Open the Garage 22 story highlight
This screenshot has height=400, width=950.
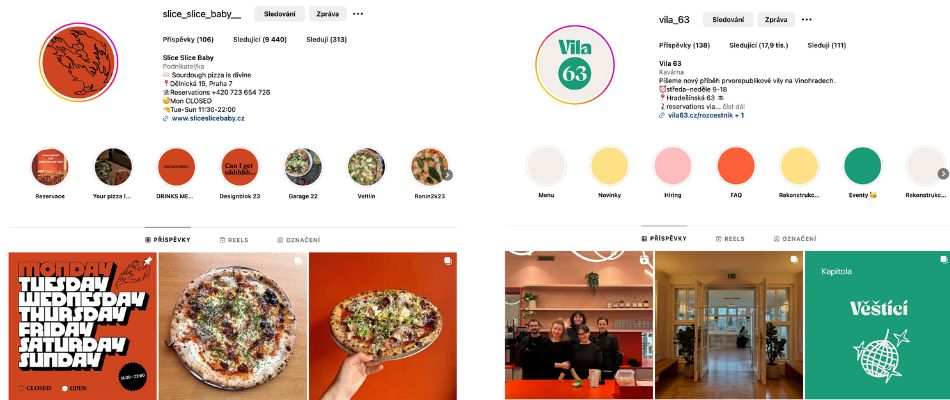(303, 167)
